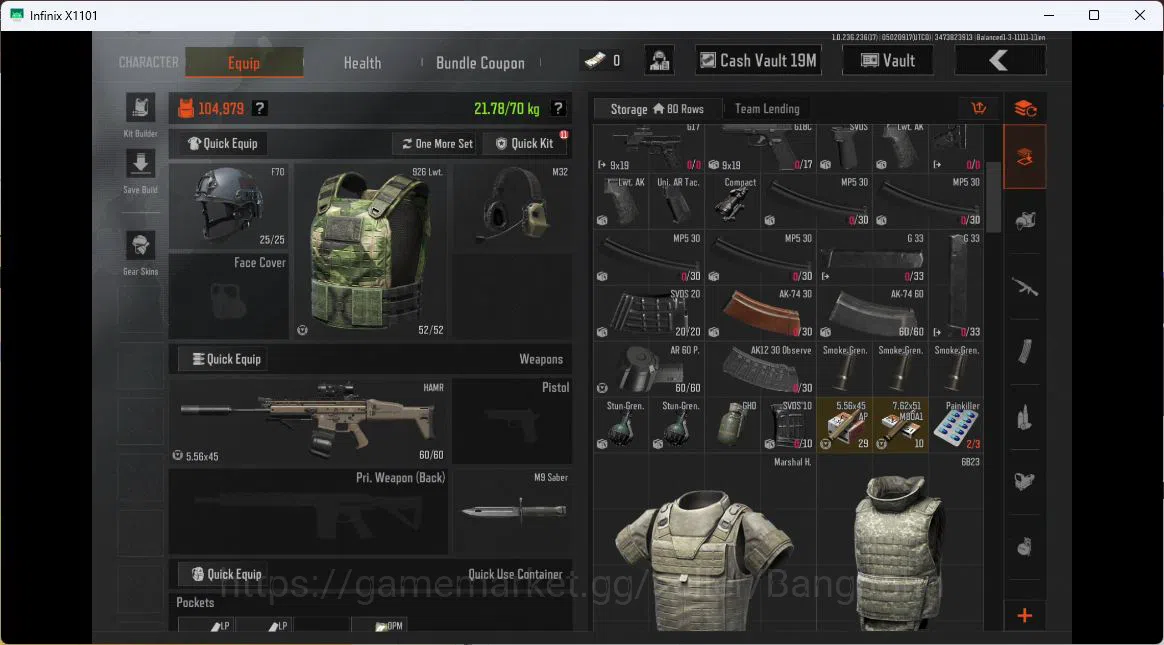Viewport: 1164px width, 645px height.
Task: Select the Uni. AR Tac. grip item
Action: point(677,201)
